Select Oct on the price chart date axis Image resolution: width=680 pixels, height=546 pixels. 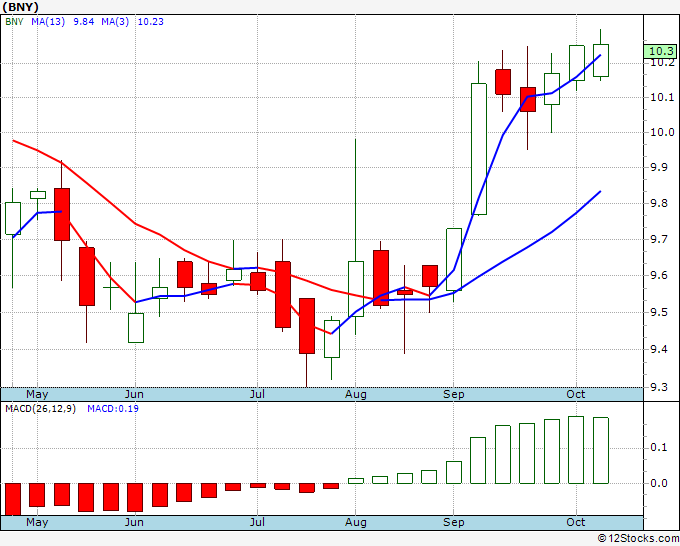pyautogui.click(x=576, y=394)
